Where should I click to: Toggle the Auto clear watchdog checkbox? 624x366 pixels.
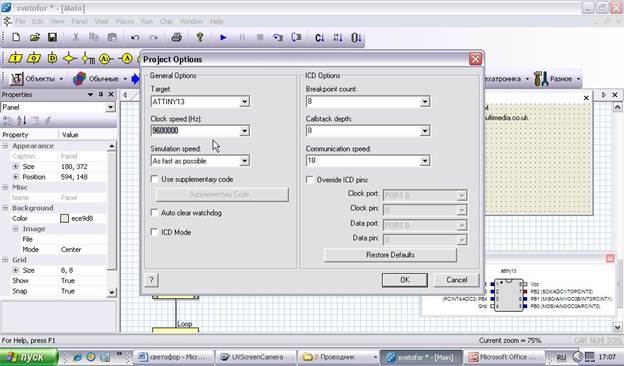click(x=154, y=212)
